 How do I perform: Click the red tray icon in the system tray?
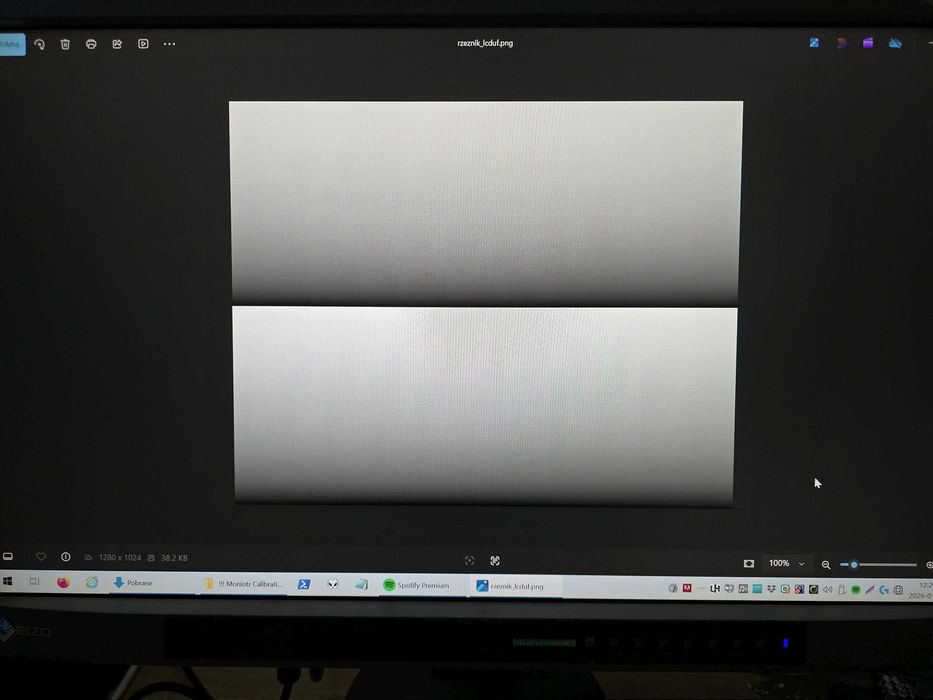tap(687, 588)
